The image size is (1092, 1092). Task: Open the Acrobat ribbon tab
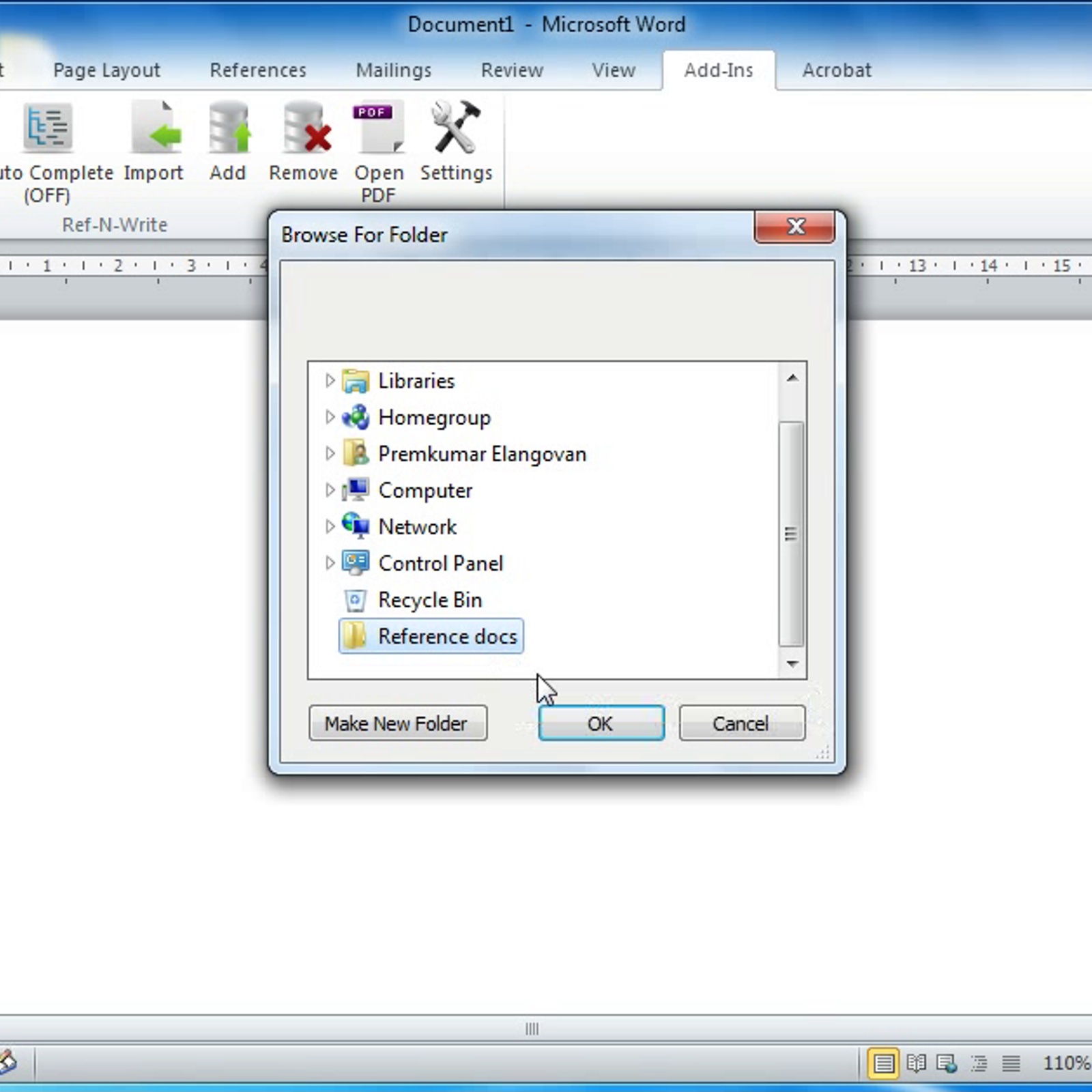(837, 70)
